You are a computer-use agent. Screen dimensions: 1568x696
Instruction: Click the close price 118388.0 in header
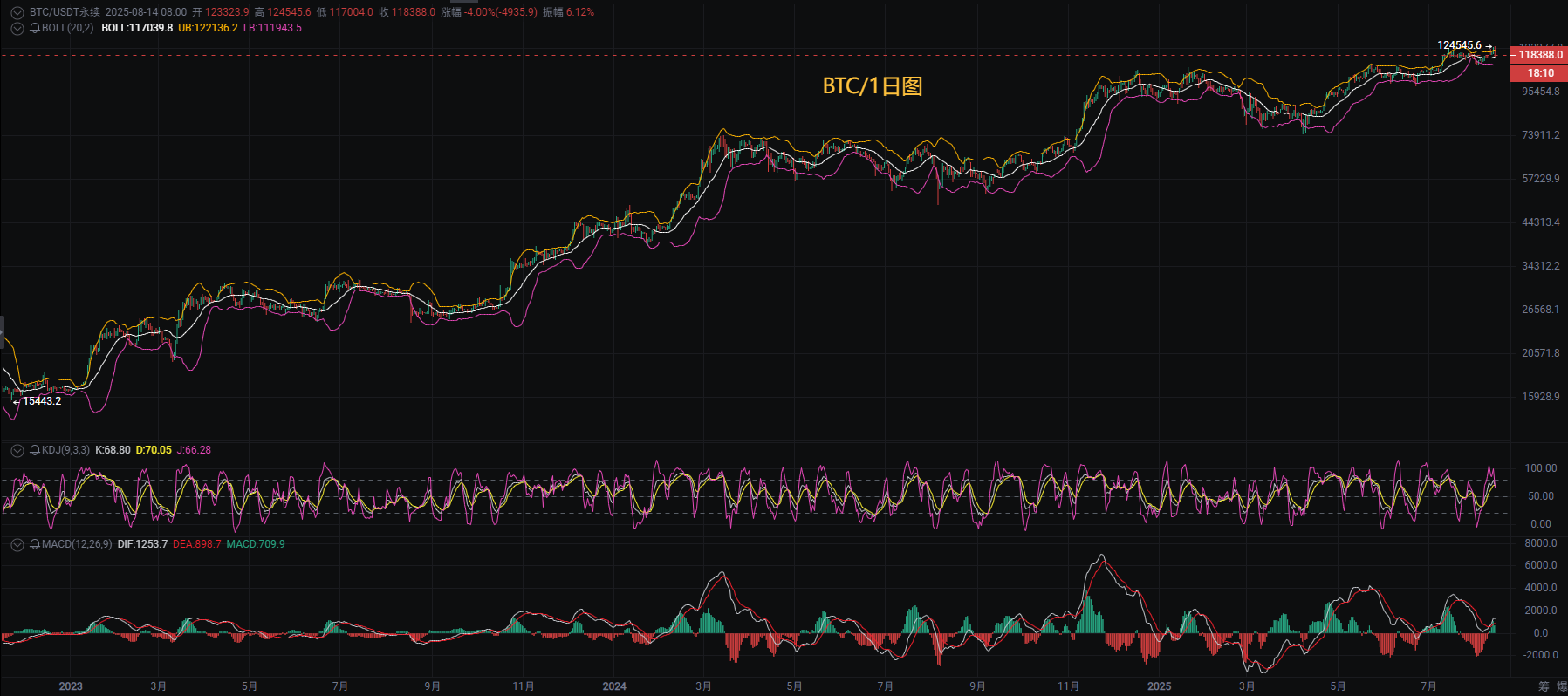[x=413, y=12]
